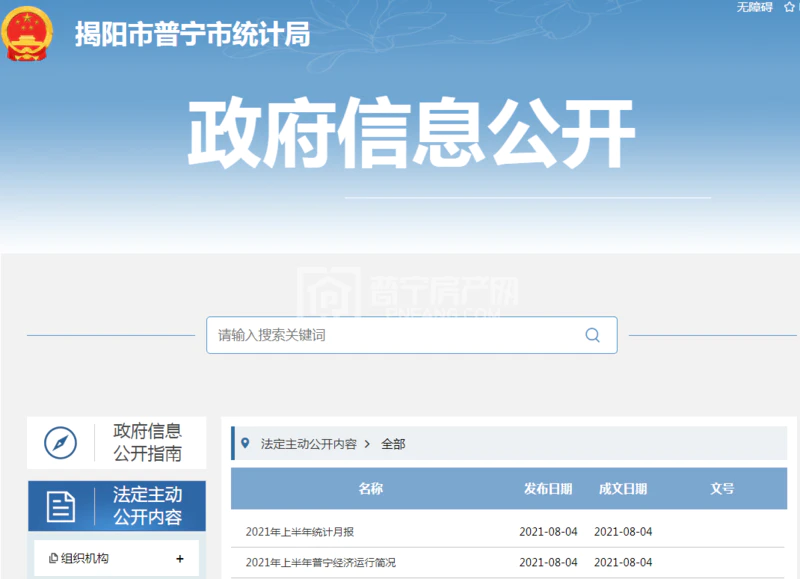Open 政府信息公开指南 sidebar menu item
This screenshot has height=579, width=800.
[x=147, y=443]
